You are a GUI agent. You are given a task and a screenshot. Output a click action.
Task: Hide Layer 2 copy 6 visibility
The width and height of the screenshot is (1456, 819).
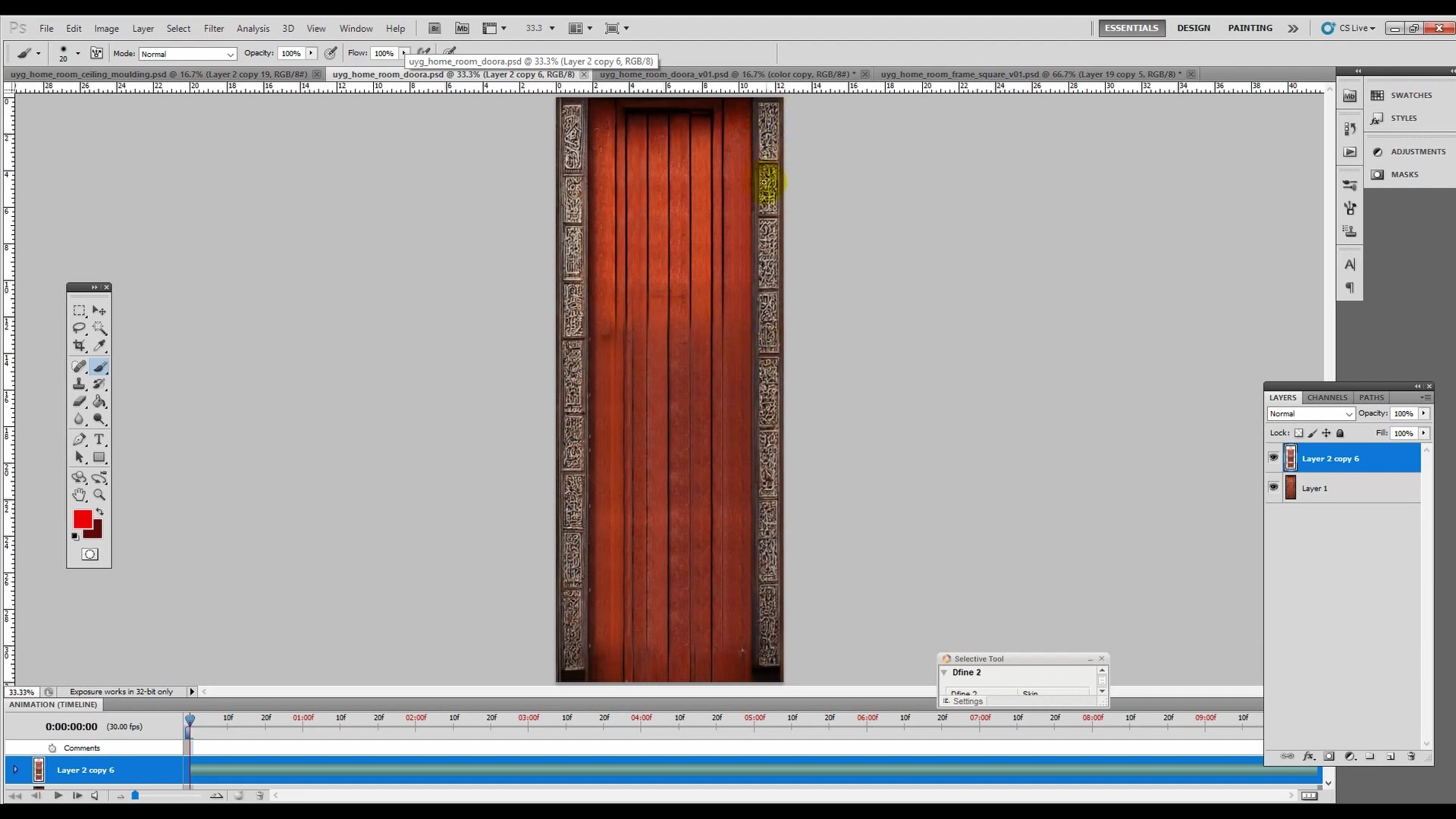tap(1273, 457)
